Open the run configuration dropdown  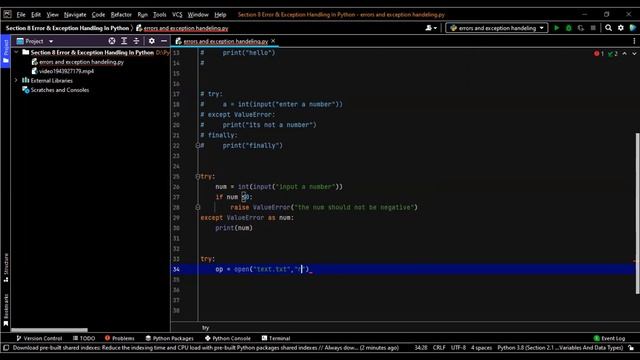[x=496, y=28]
